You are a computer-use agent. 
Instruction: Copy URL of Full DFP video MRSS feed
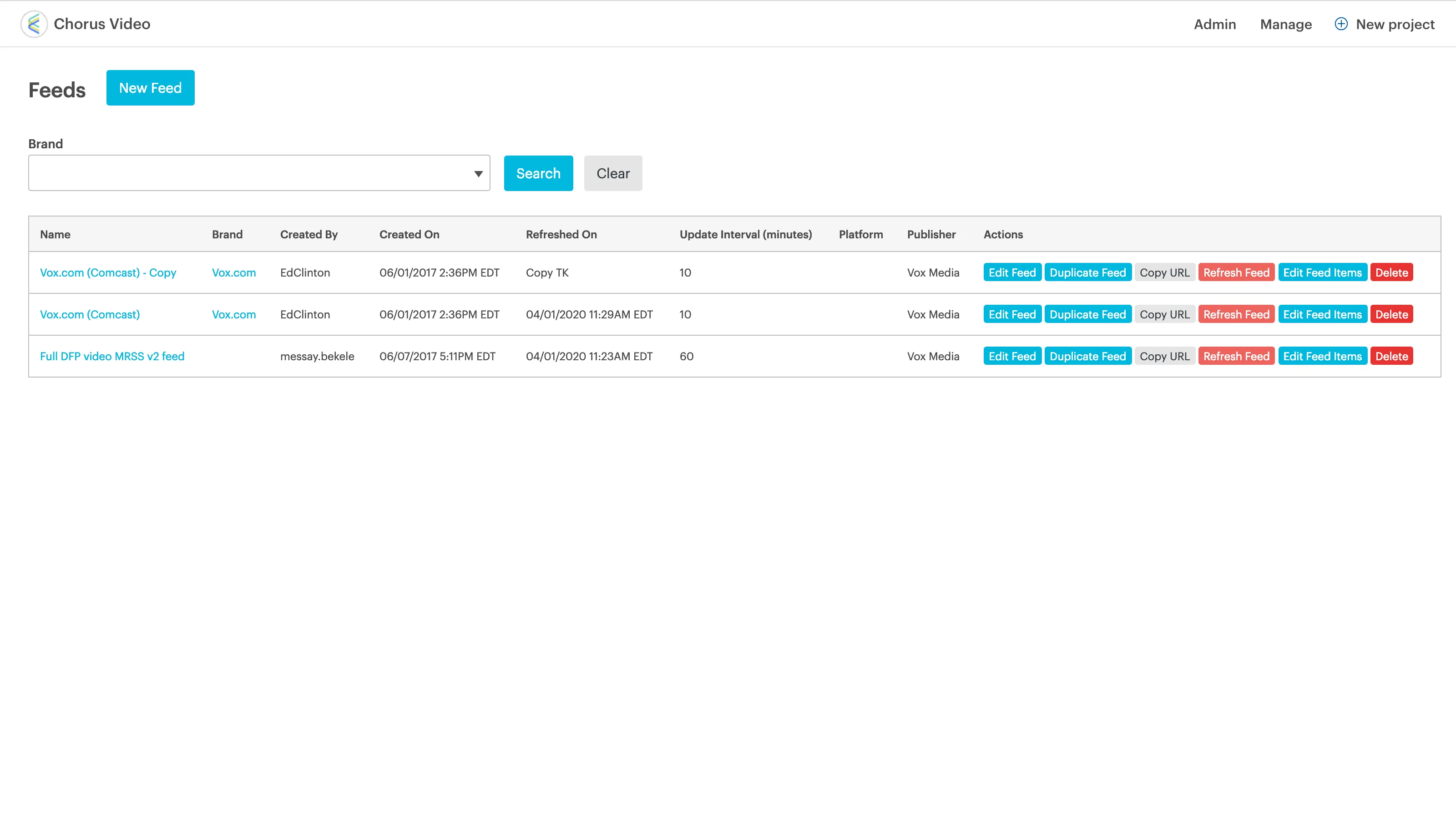(x=1164, y=356)
